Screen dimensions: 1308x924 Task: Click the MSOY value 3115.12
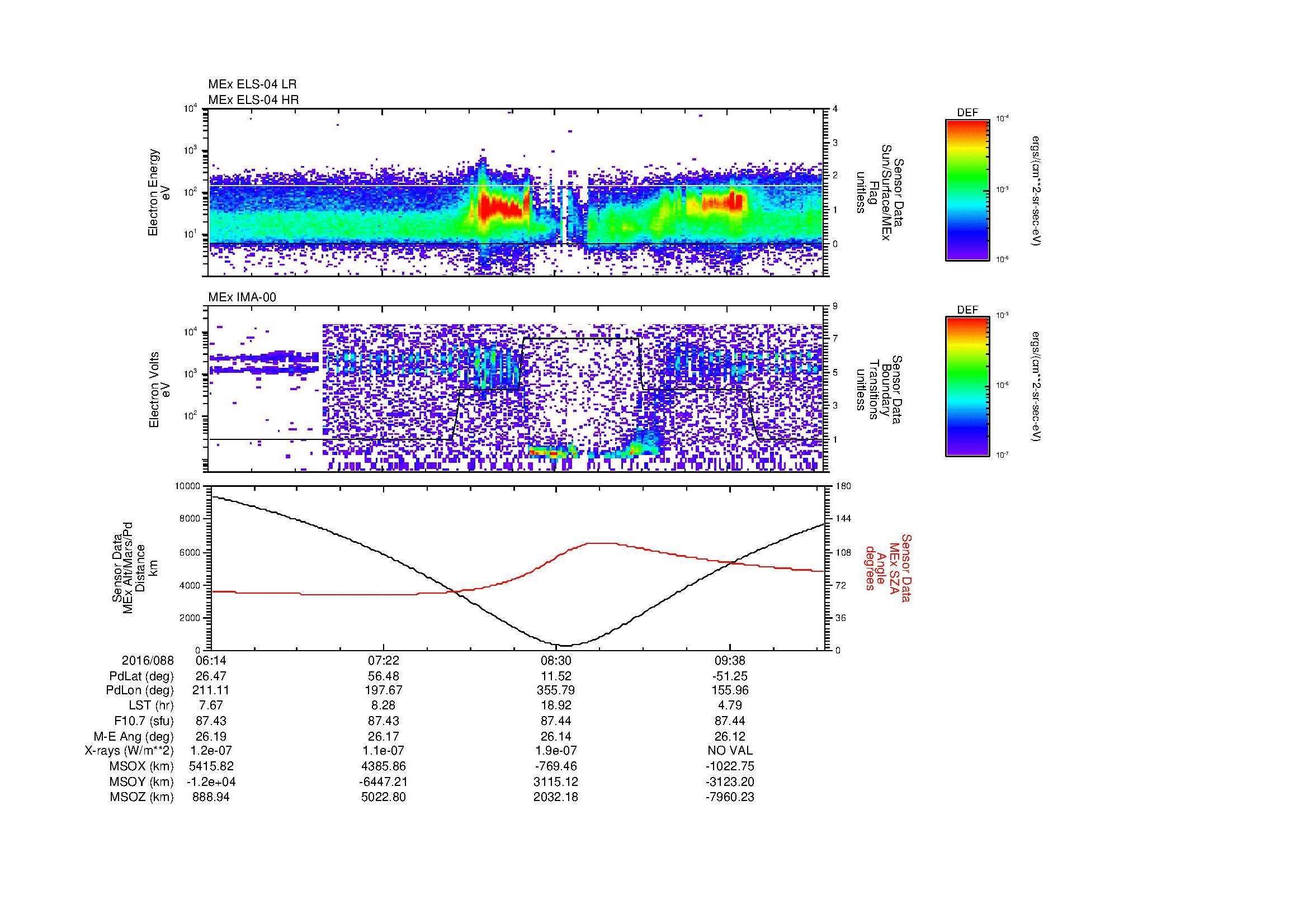tap(556, 782)
